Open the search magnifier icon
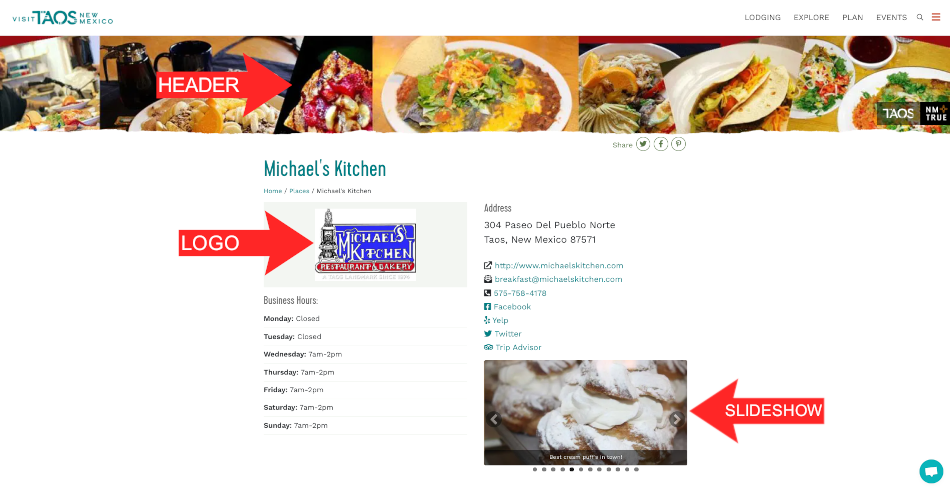The image size is (950, 491). click(x=920, y=18)
